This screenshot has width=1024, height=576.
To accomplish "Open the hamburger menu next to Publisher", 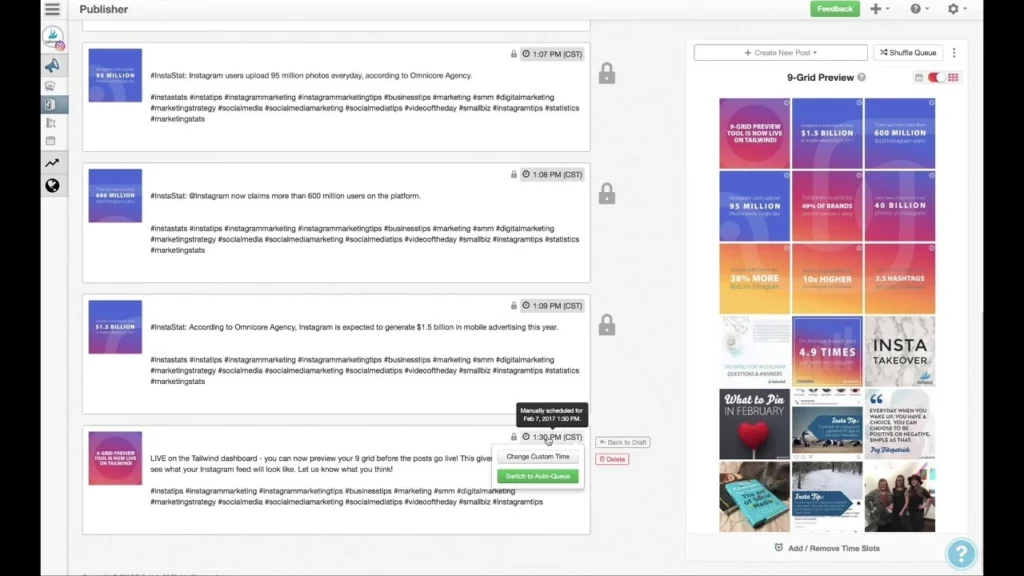I will point(52,9).
